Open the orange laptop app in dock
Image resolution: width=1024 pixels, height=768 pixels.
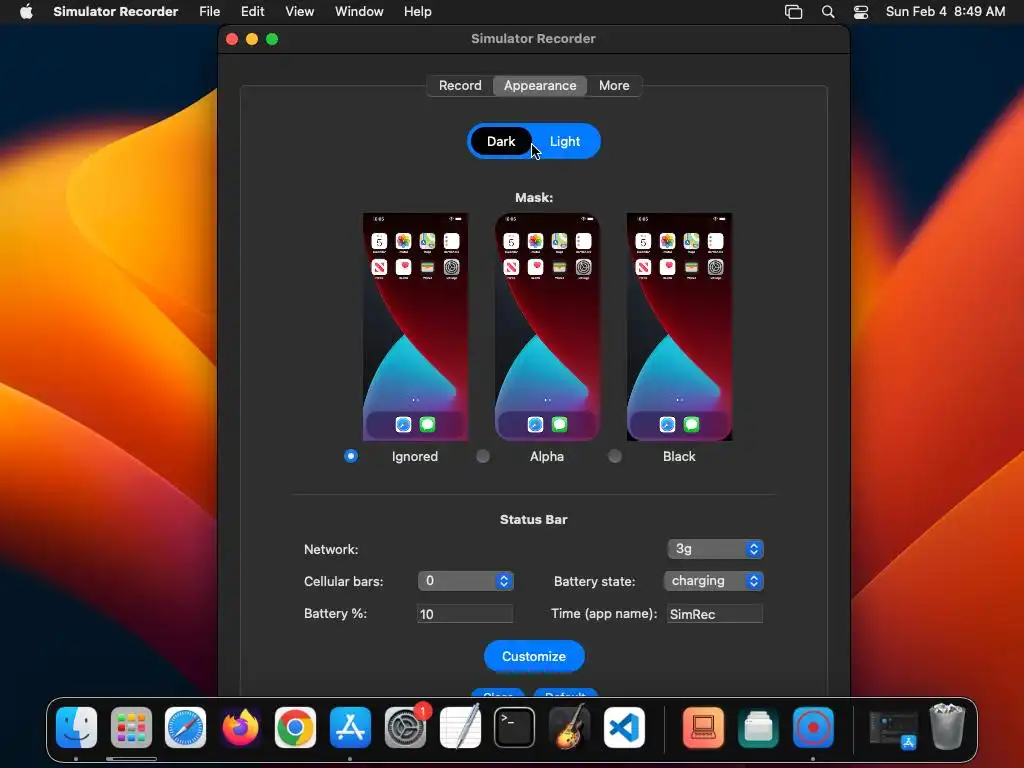(x=703, y=727)
